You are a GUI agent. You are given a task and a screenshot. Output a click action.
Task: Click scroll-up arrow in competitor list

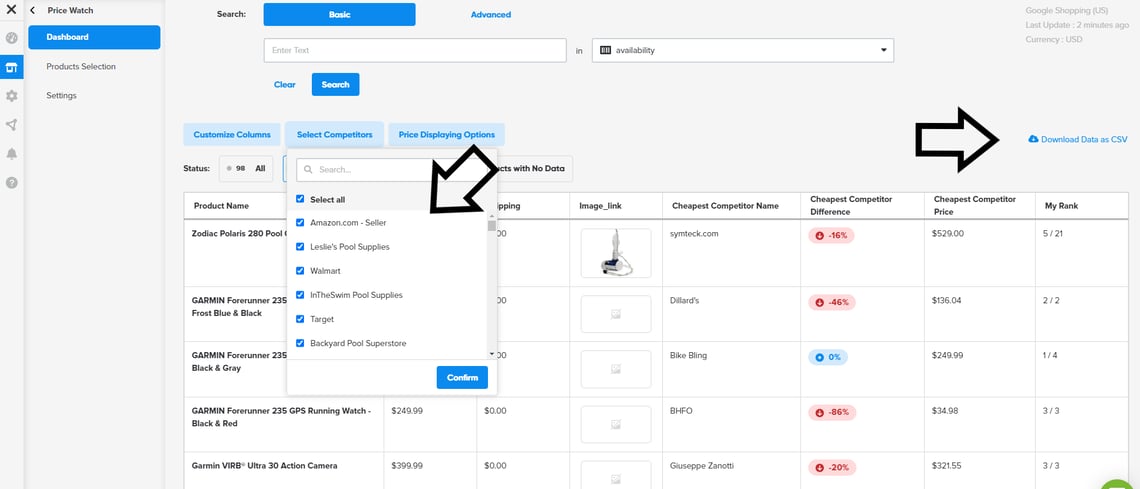point(491,215)
